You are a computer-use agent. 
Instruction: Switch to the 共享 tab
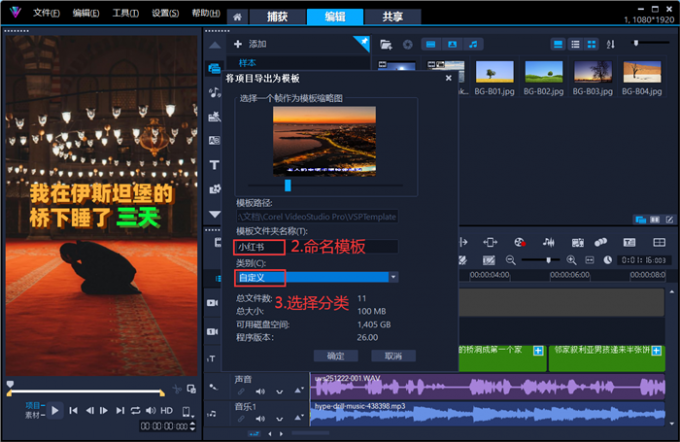(378, 17)
